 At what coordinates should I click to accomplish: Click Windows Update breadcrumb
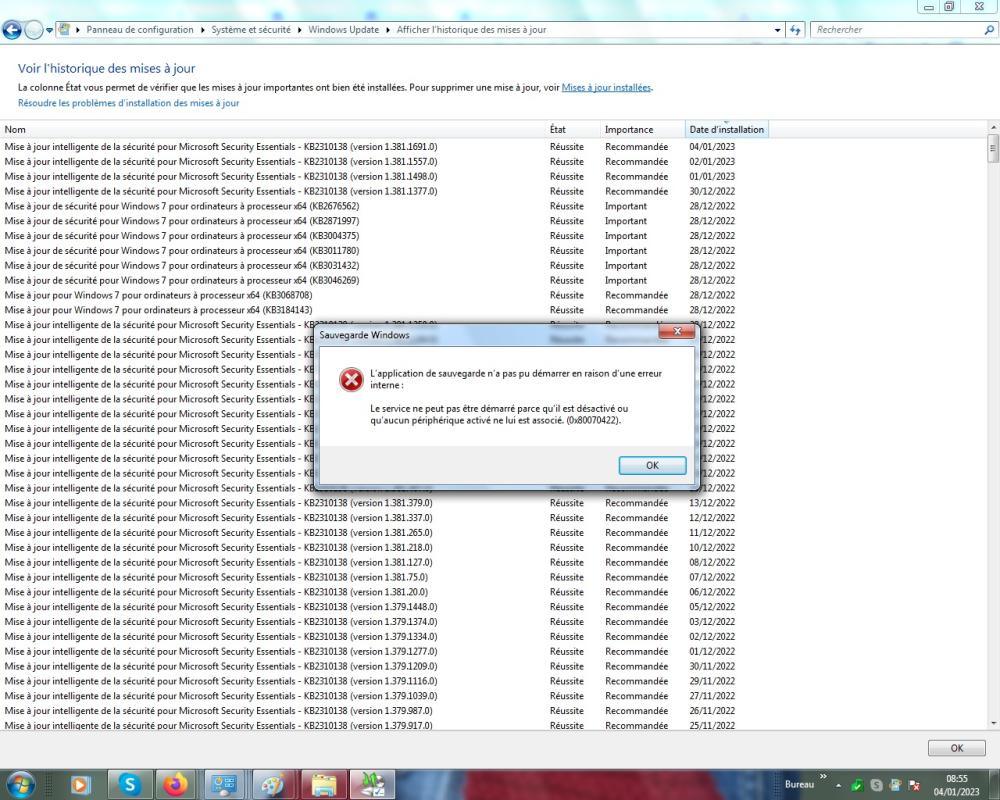[343, 29]
